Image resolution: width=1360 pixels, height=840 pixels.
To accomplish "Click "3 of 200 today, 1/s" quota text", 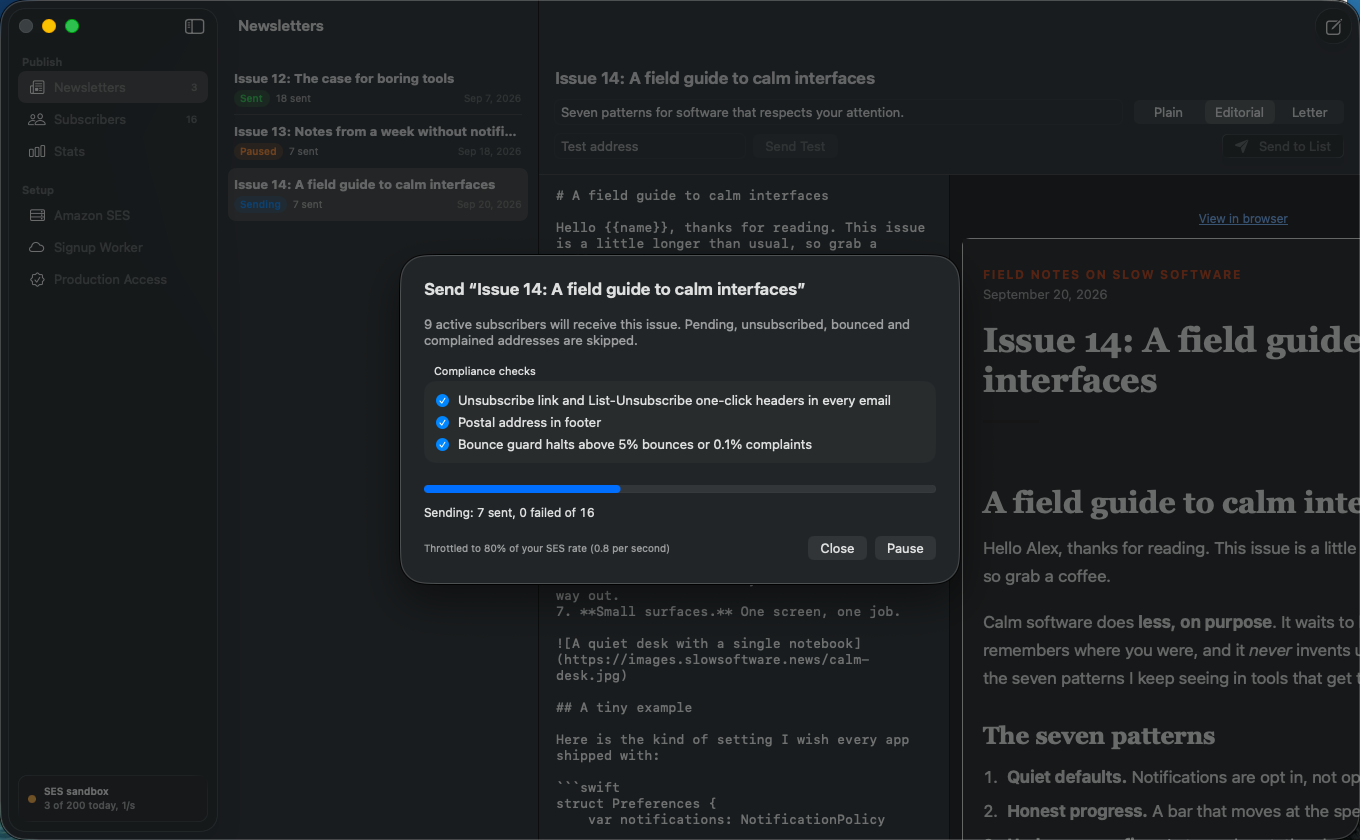I will pyautogui.click(x=90, y=805).
